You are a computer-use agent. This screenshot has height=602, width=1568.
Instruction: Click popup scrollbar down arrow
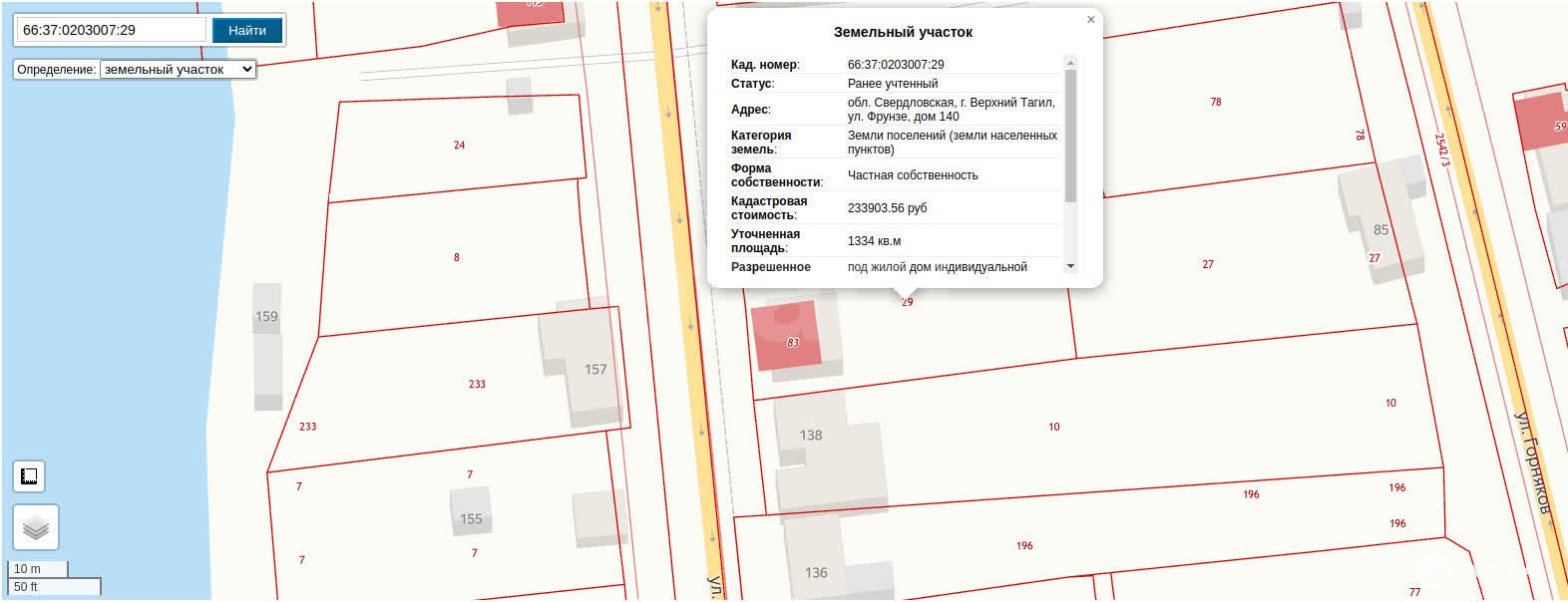click(x=1071, y=266)
